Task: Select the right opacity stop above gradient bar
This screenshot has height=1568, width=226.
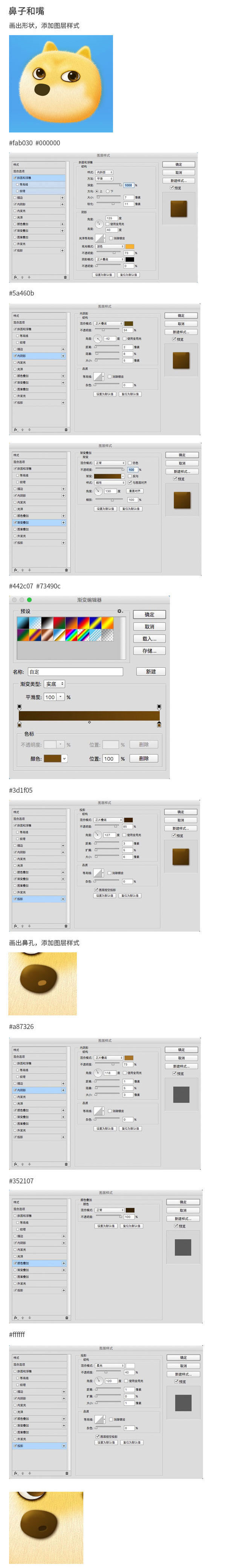Action: pos(159,707)
